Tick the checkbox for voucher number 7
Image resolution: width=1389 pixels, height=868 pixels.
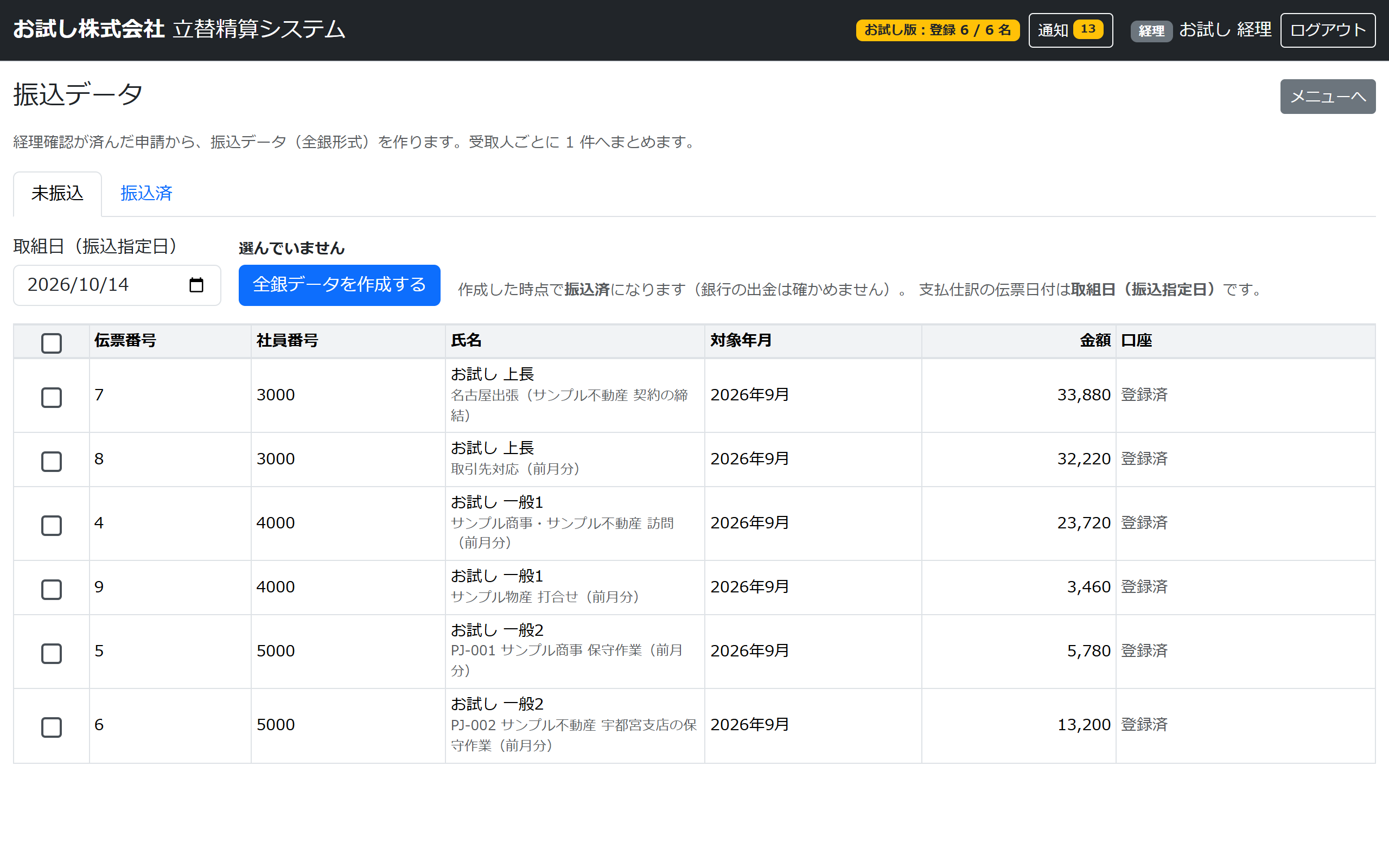pyautogui.click(x=52, y=397)
